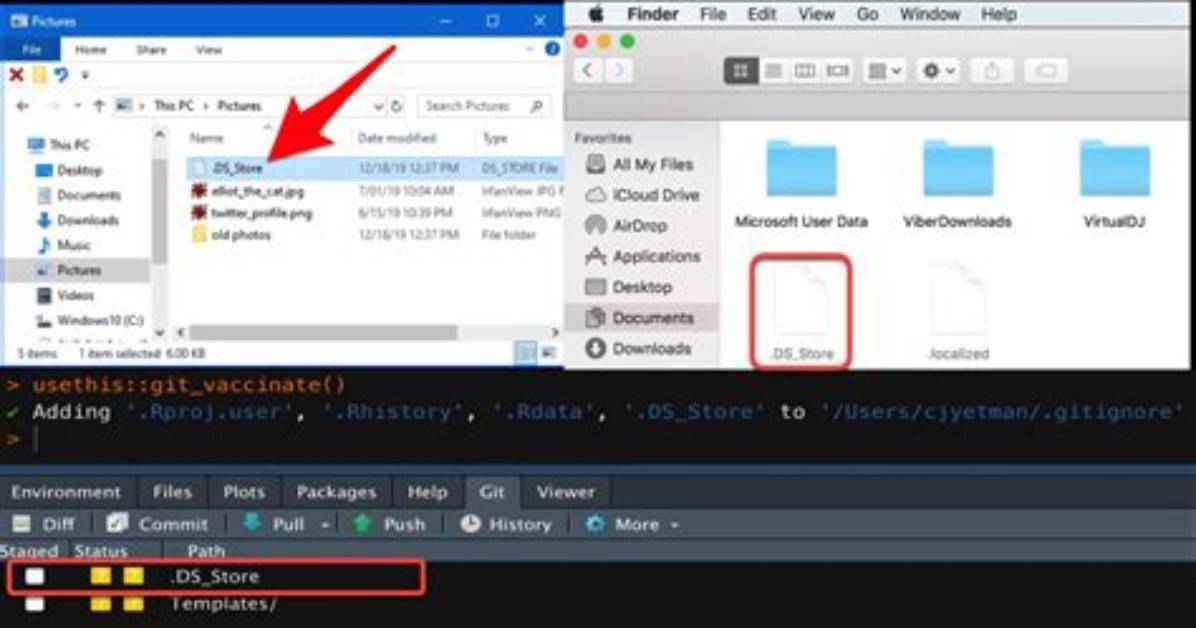Open the quick access toolbar customize dropdown

(85, 76)
